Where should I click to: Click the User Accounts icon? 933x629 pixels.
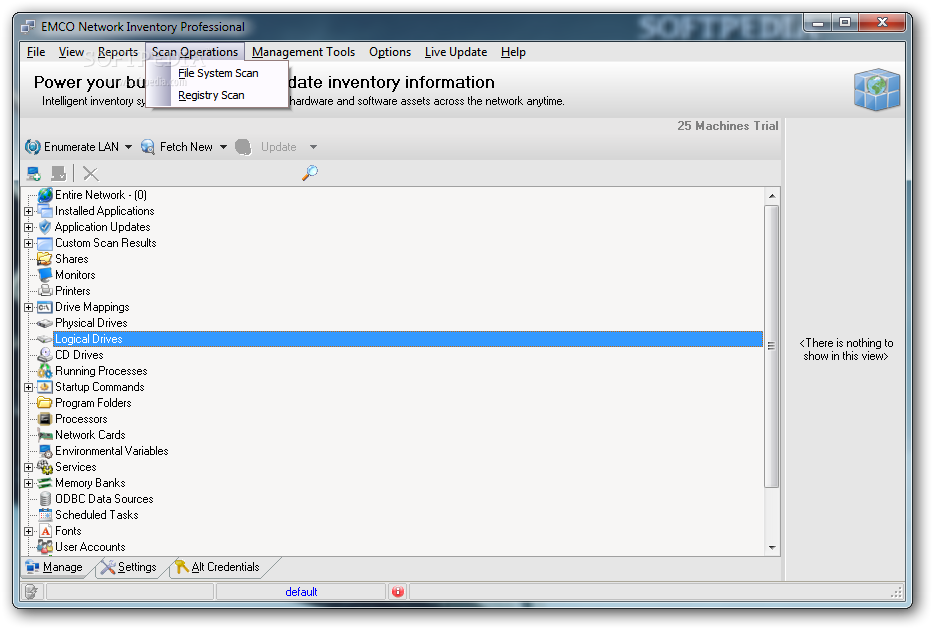[x=45, y=547]
